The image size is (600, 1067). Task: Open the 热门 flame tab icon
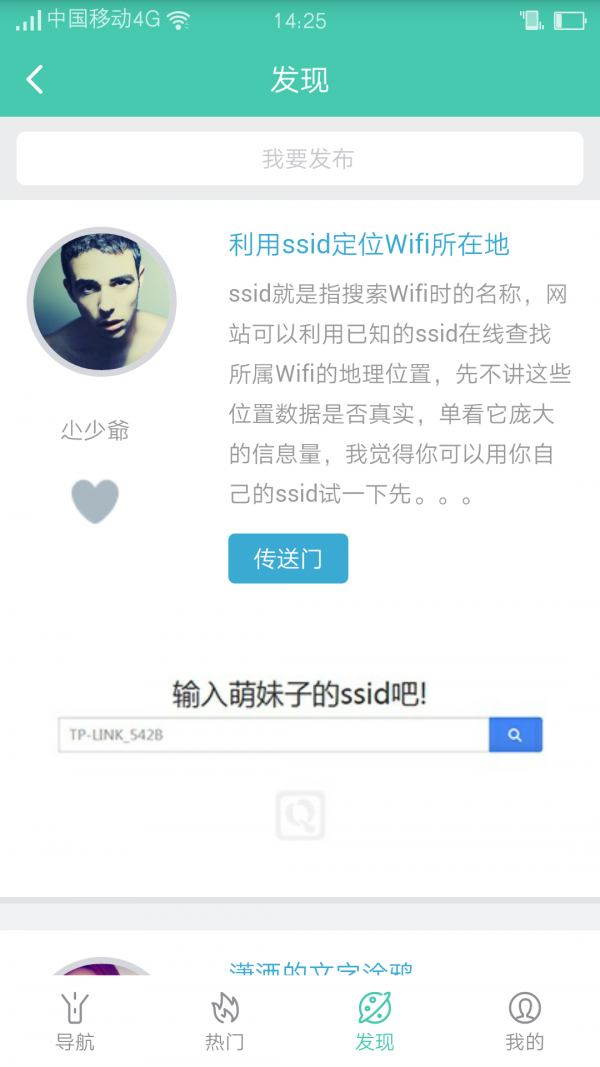224,1008
